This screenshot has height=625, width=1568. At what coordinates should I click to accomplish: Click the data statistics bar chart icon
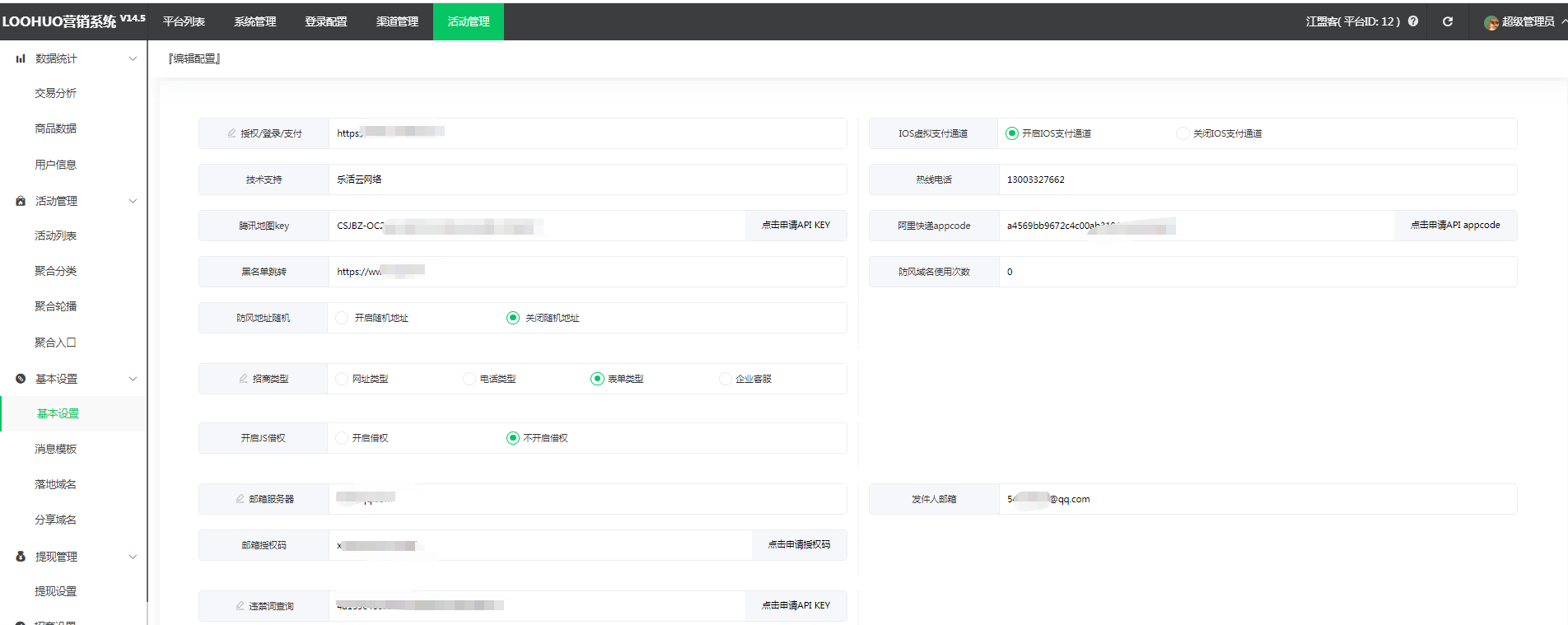pyautogui.click(x=21, y=58)
